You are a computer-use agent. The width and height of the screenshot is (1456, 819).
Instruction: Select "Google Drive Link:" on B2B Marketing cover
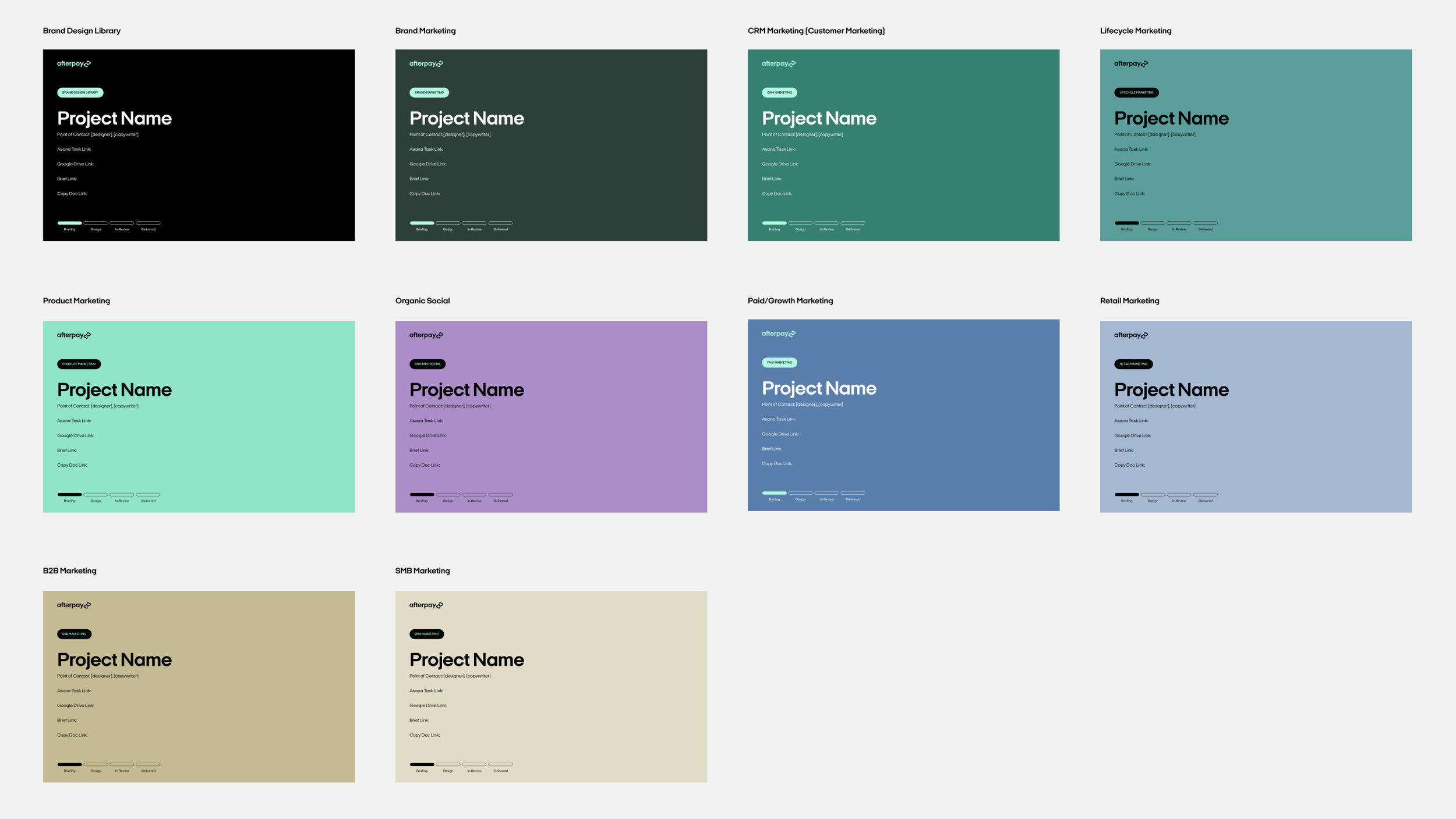pos(76,705)
